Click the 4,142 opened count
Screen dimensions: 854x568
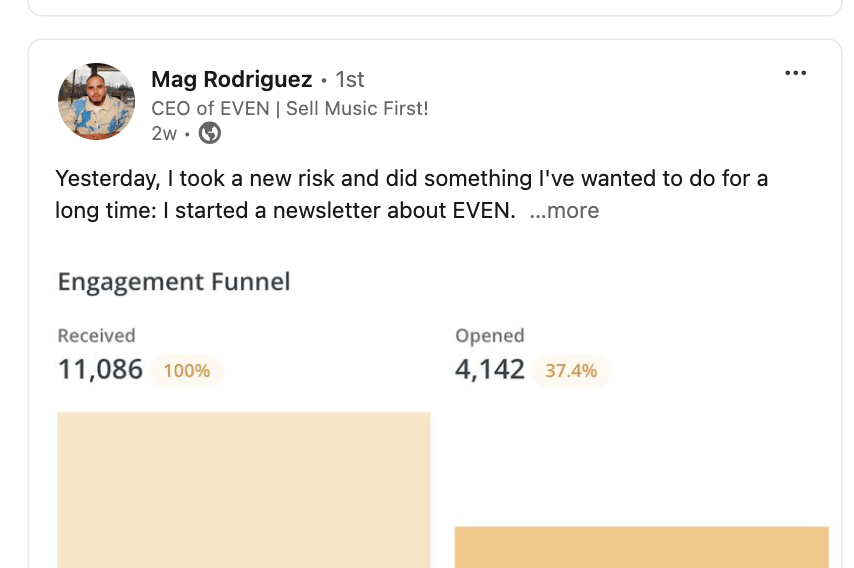(x=489, y=370)
